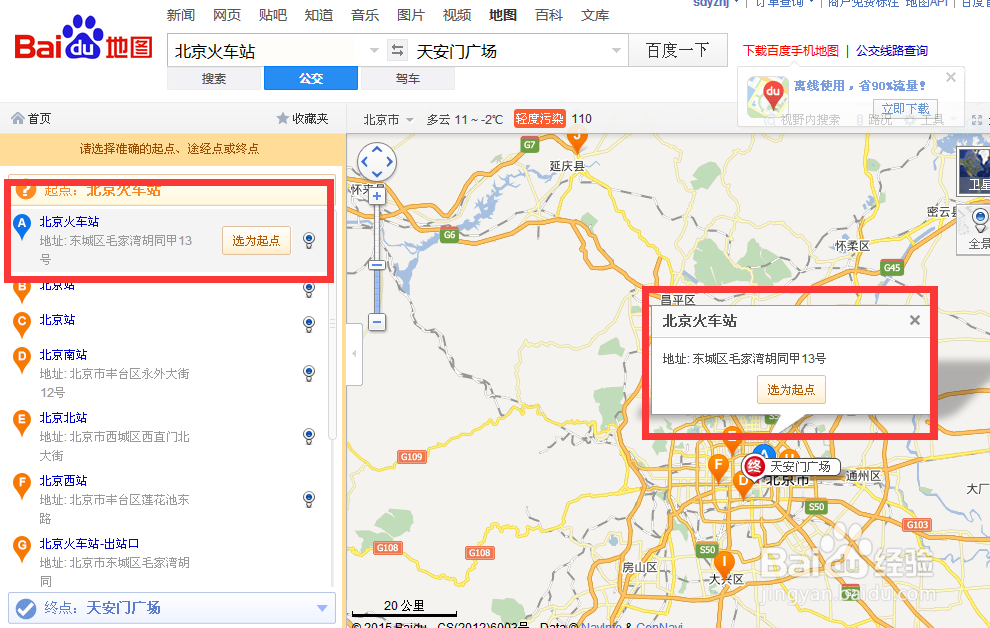Click the 终 destination marker on map
Screen dimensions: 990x628
pyautogui.click(x=754, y=467)
